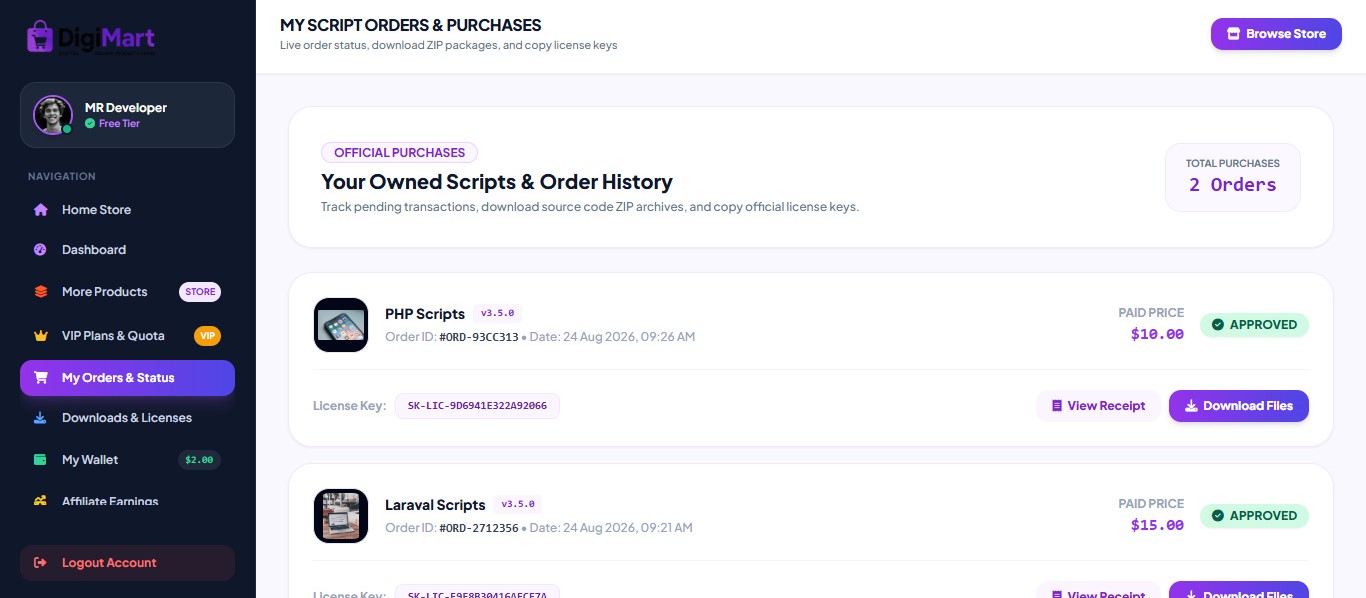Copy the SK-LIC-9D6941E322A92066 license key
Image resolution: width=1366 pixels, height=598 pixels.
click(477, 406)
